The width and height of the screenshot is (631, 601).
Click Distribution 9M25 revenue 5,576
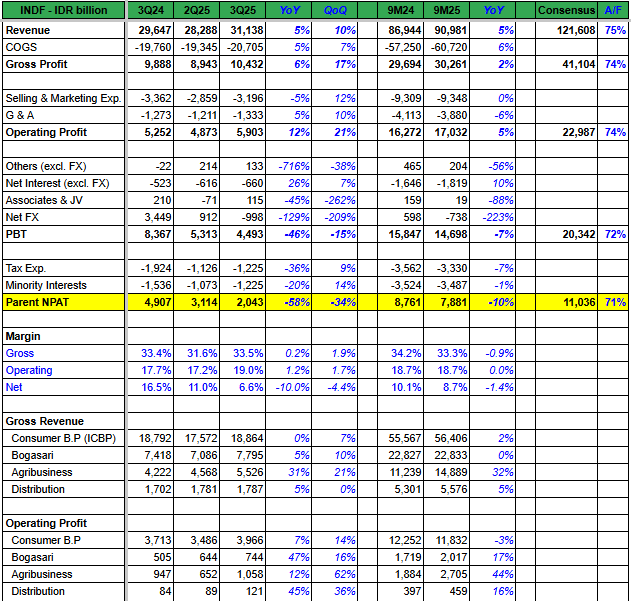[x=454, y=489]
